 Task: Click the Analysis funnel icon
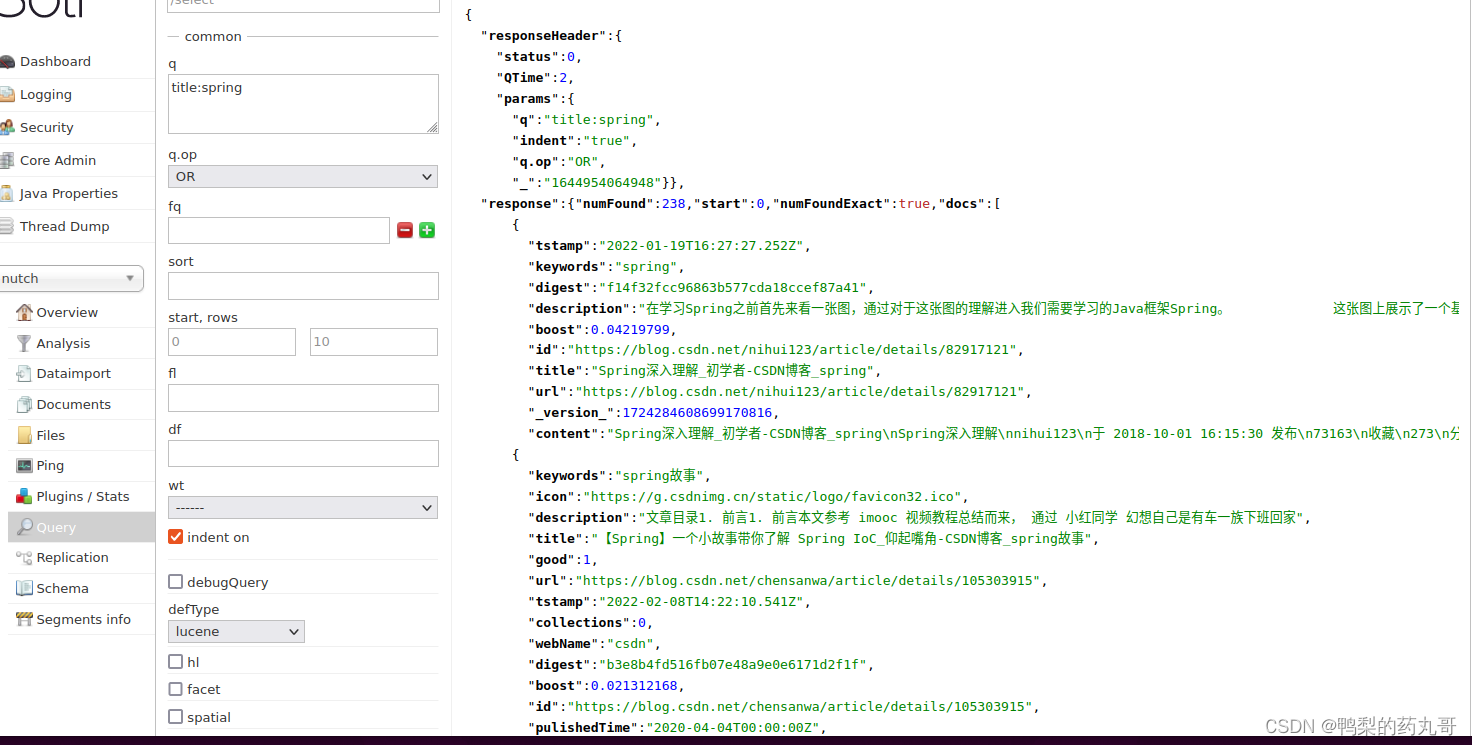click(24, 343)
